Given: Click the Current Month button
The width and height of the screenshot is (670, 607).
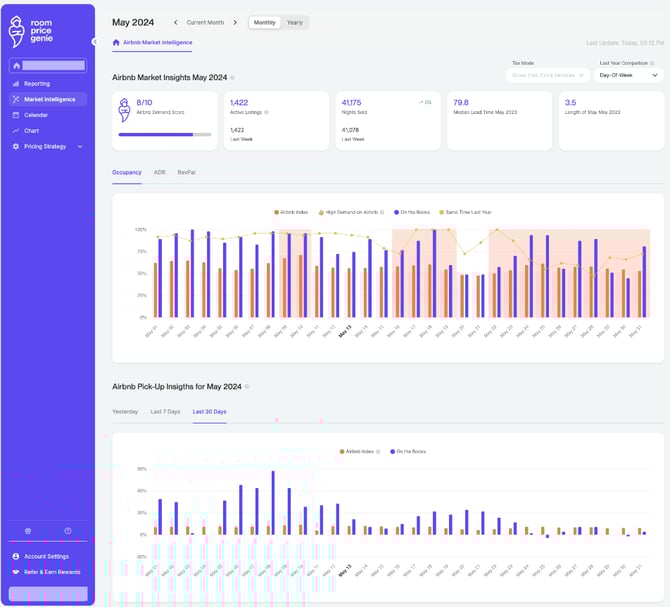Looking at the screenshot, I should (205, 22).
